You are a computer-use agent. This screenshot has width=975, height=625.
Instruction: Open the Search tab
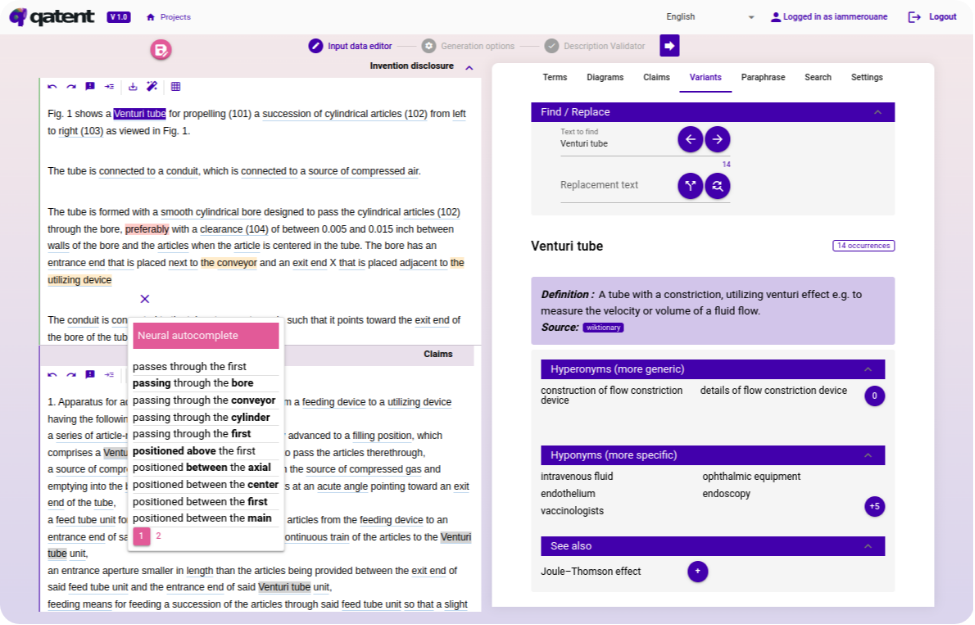tap(818, 77)
